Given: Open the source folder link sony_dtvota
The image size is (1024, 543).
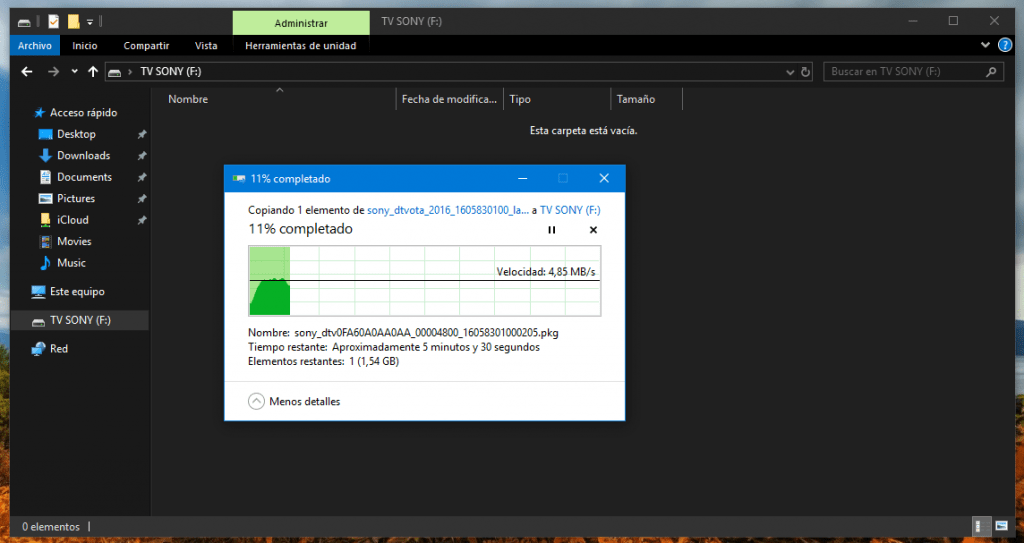Looking at the screenshot, I should click(446, 210).
